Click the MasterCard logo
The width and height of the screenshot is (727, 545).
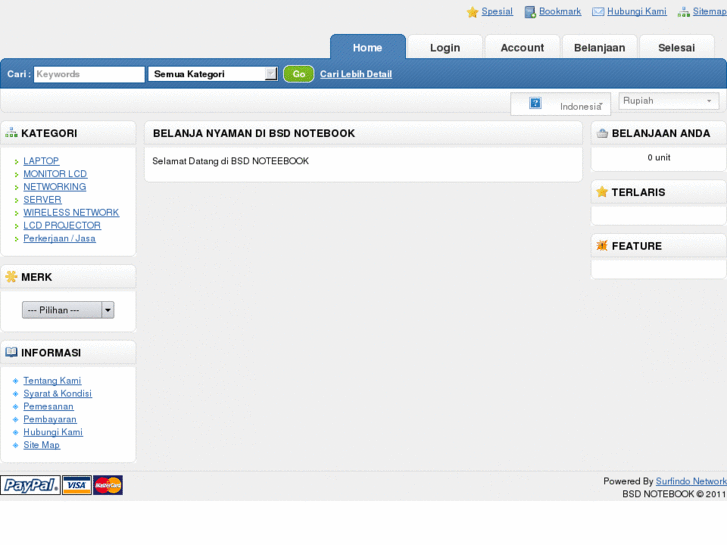pos(108,485)
